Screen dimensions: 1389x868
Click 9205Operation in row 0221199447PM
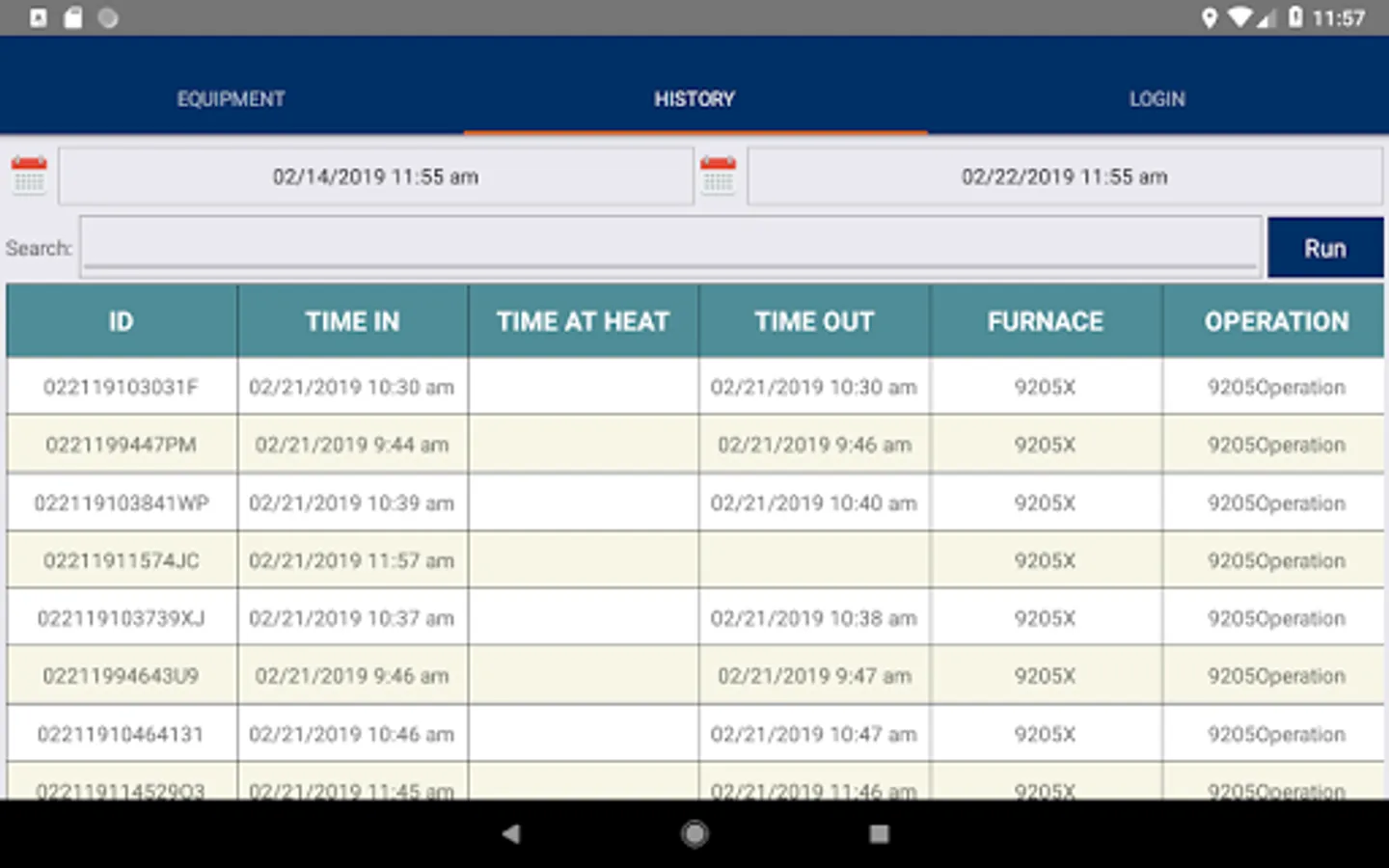tap(1276, 445)
